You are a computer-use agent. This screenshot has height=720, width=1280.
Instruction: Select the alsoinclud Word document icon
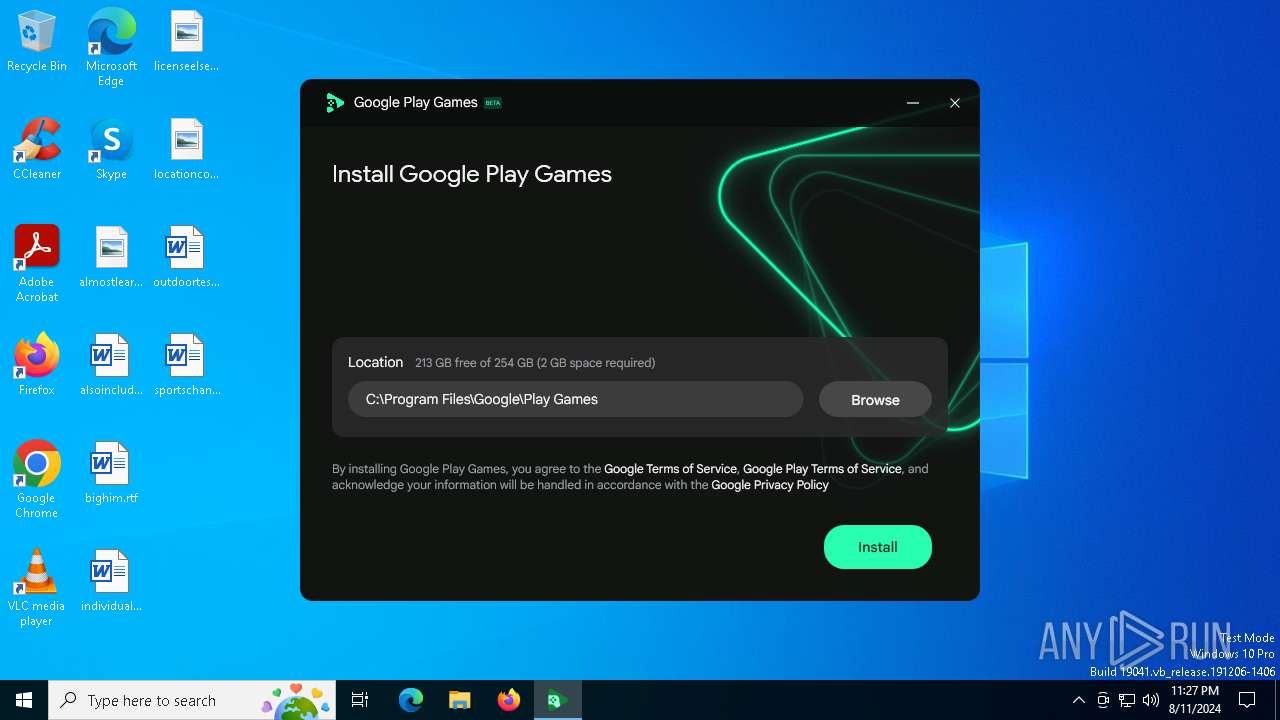[x=111, y=366]
